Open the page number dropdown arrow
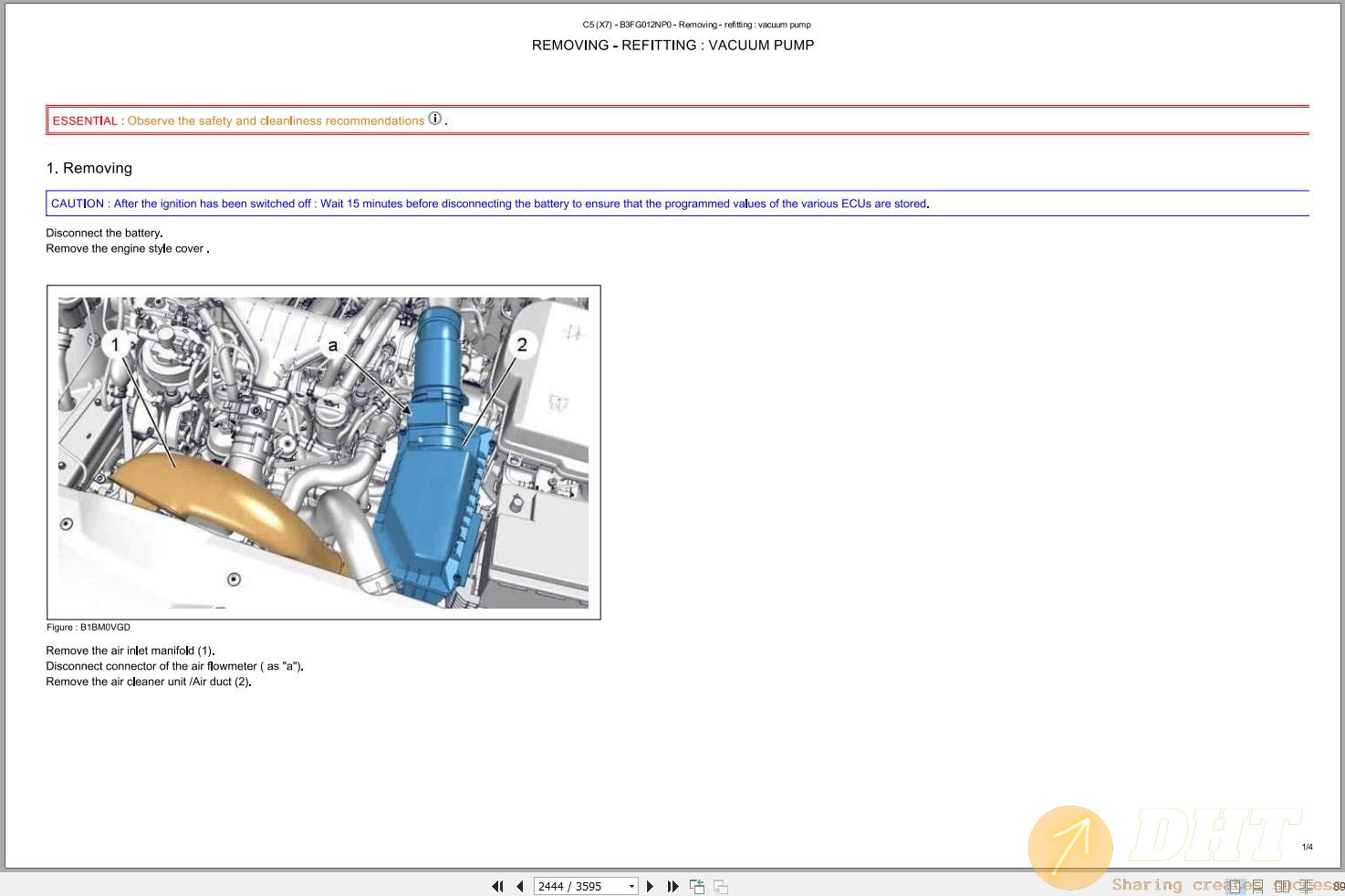This screenshot has height=896, width=1345. point(631,886)
